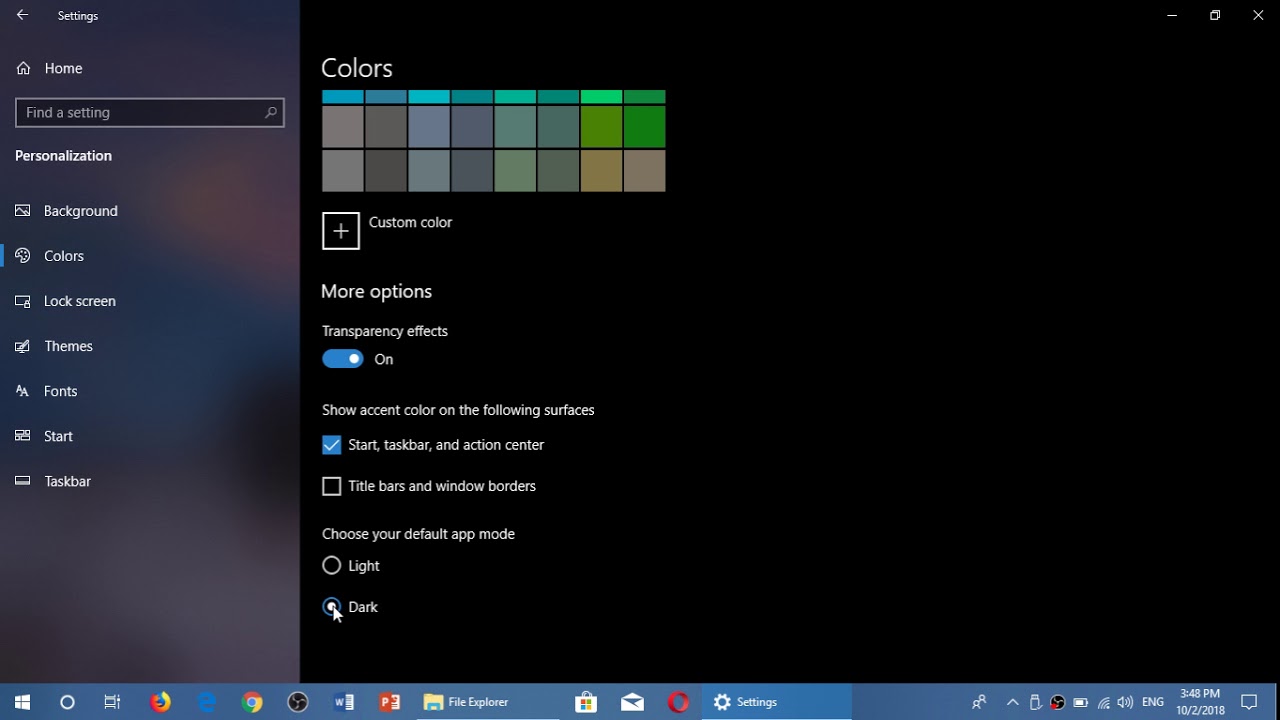Open Home via its house icon
This screenshot has width=1280, height=720.
(23, 68)
